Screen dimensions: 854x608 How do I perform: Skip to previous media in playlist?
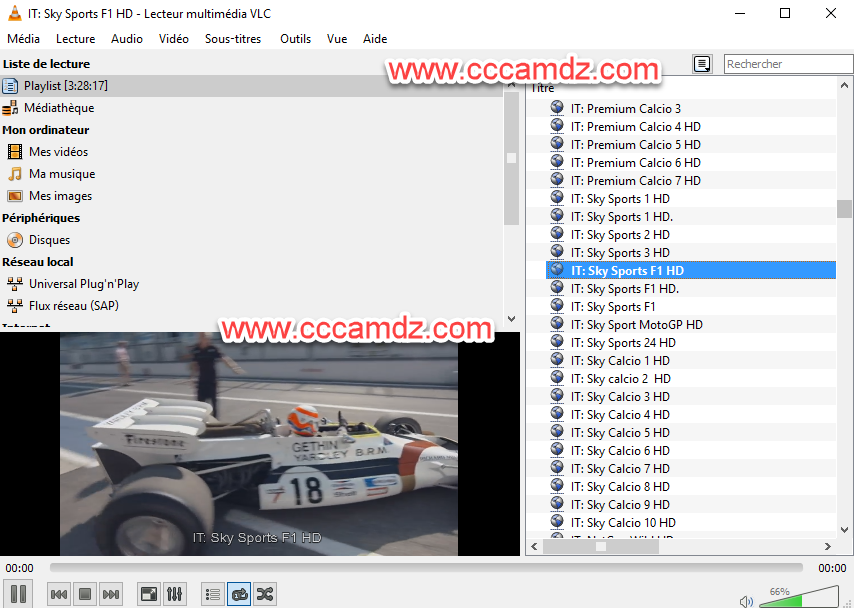(x=59, y=594)
